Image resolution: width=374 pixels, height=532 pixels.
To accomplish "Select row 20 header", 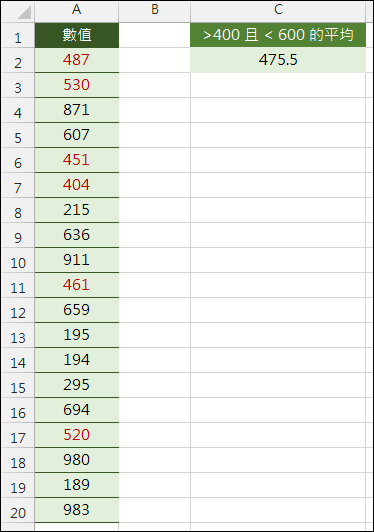I will tap(18, 510).
